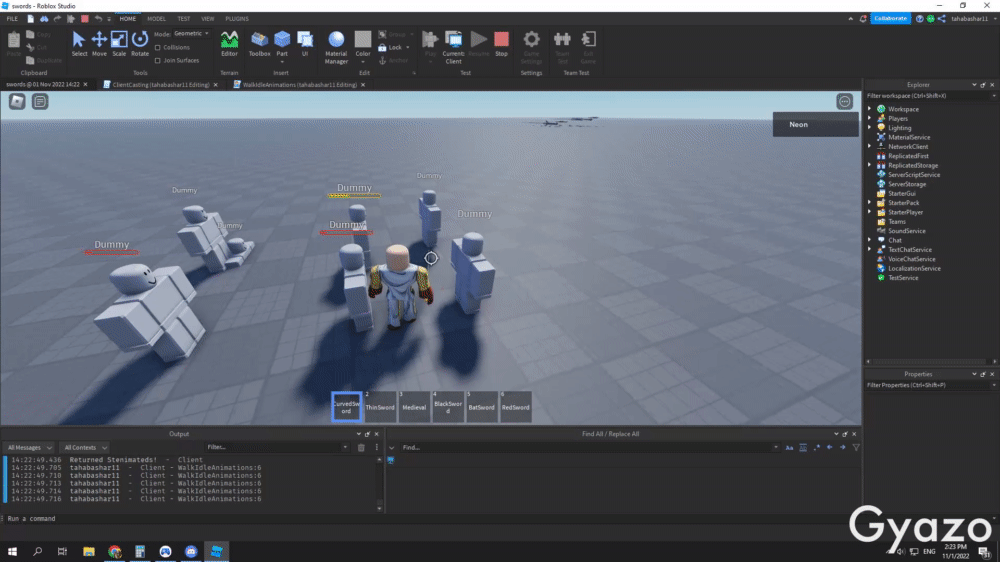Open Chrome from the taskbar
This screenshot has height=562, width=1000.
(115, 551)
